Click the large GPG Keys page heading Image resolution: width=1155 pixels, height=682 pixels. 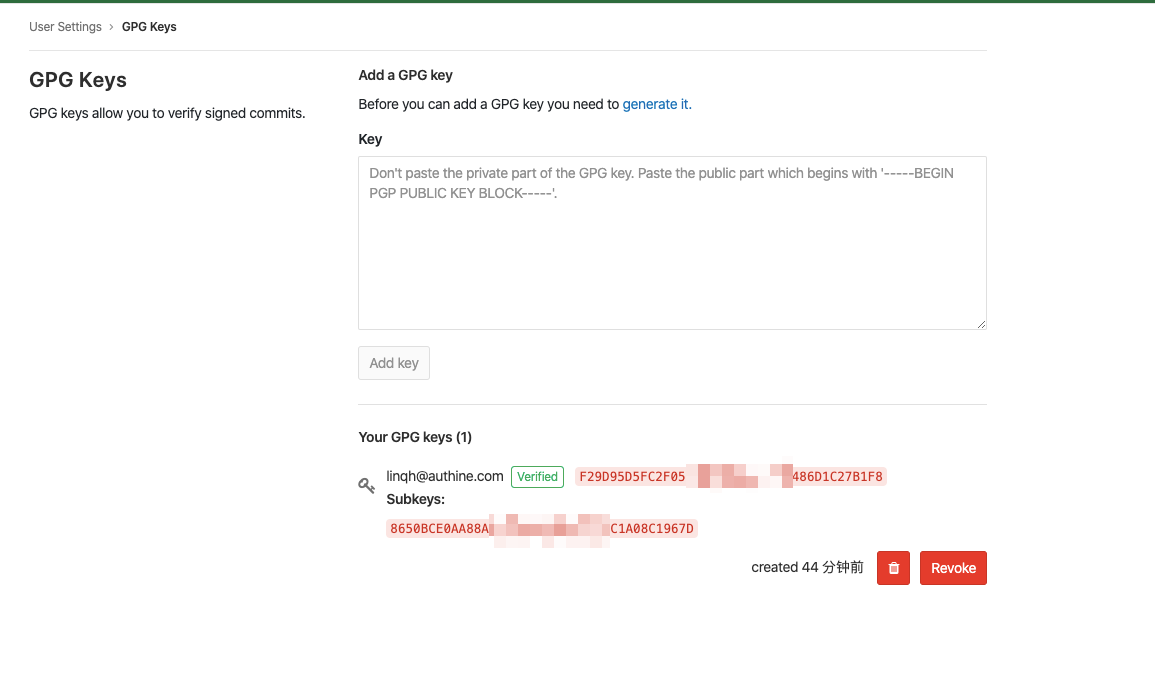click(78, 80)
